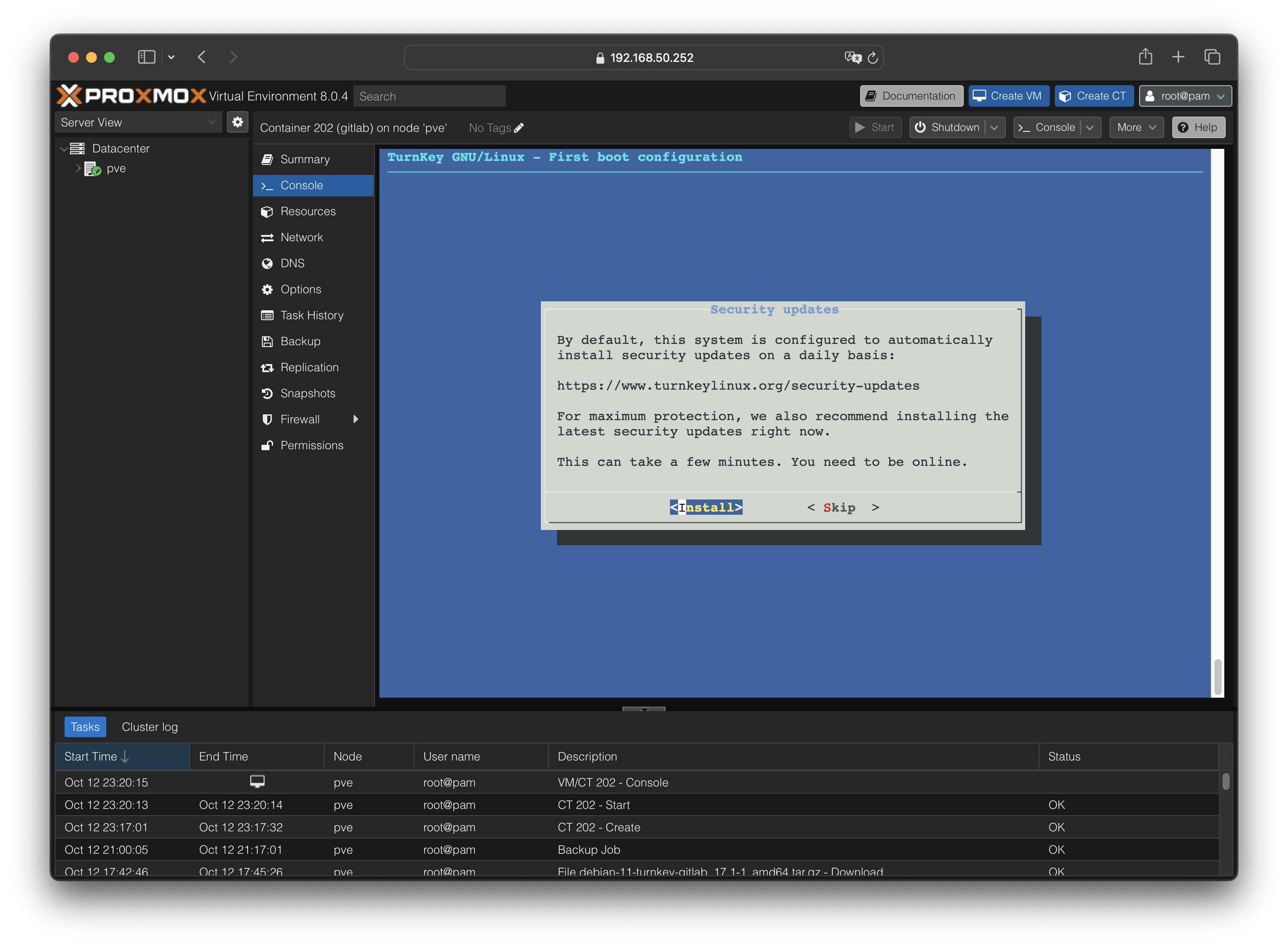Switch to the Cluster log tab

pos(150,727)
